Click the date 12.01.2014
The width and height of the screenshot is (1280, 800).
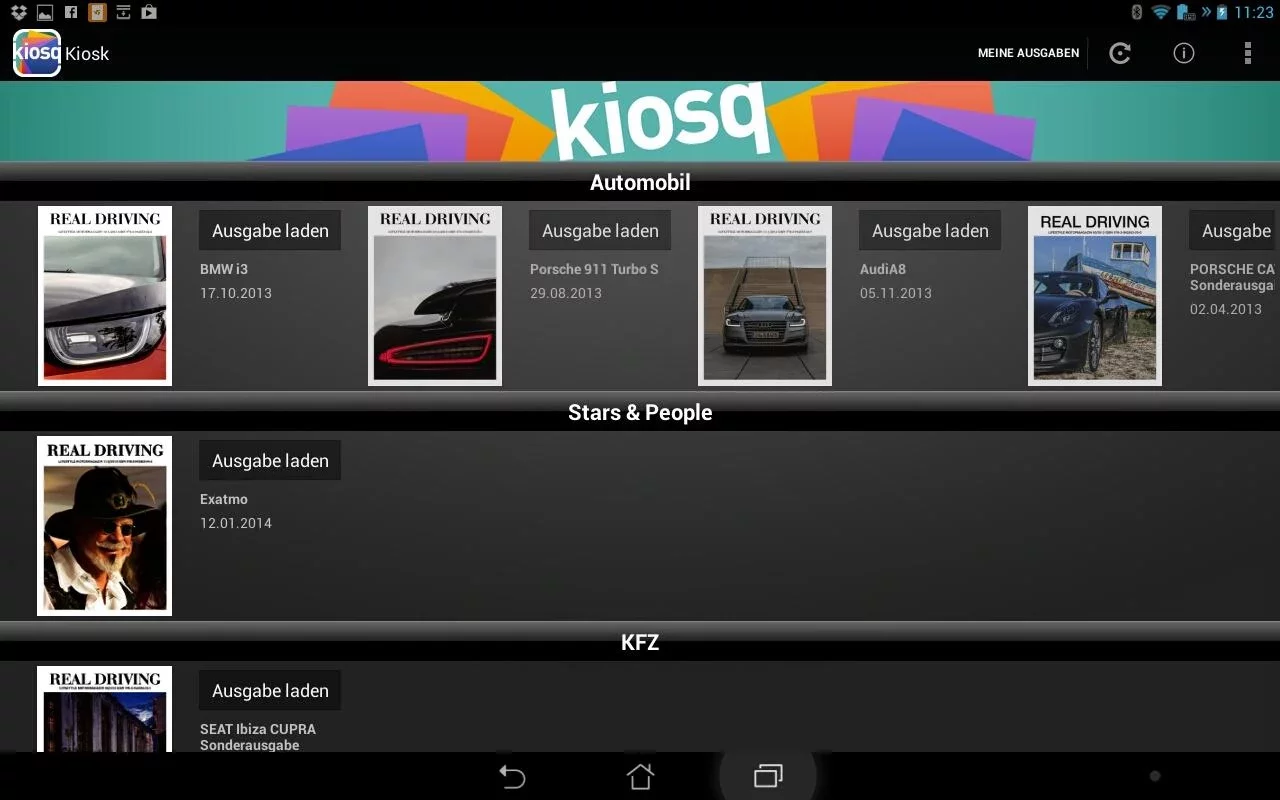[236, 523]
